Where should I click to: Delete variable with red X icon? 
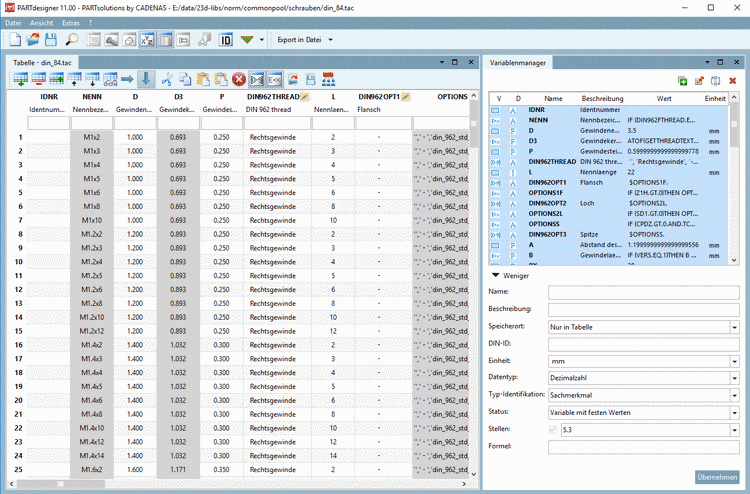732,80
